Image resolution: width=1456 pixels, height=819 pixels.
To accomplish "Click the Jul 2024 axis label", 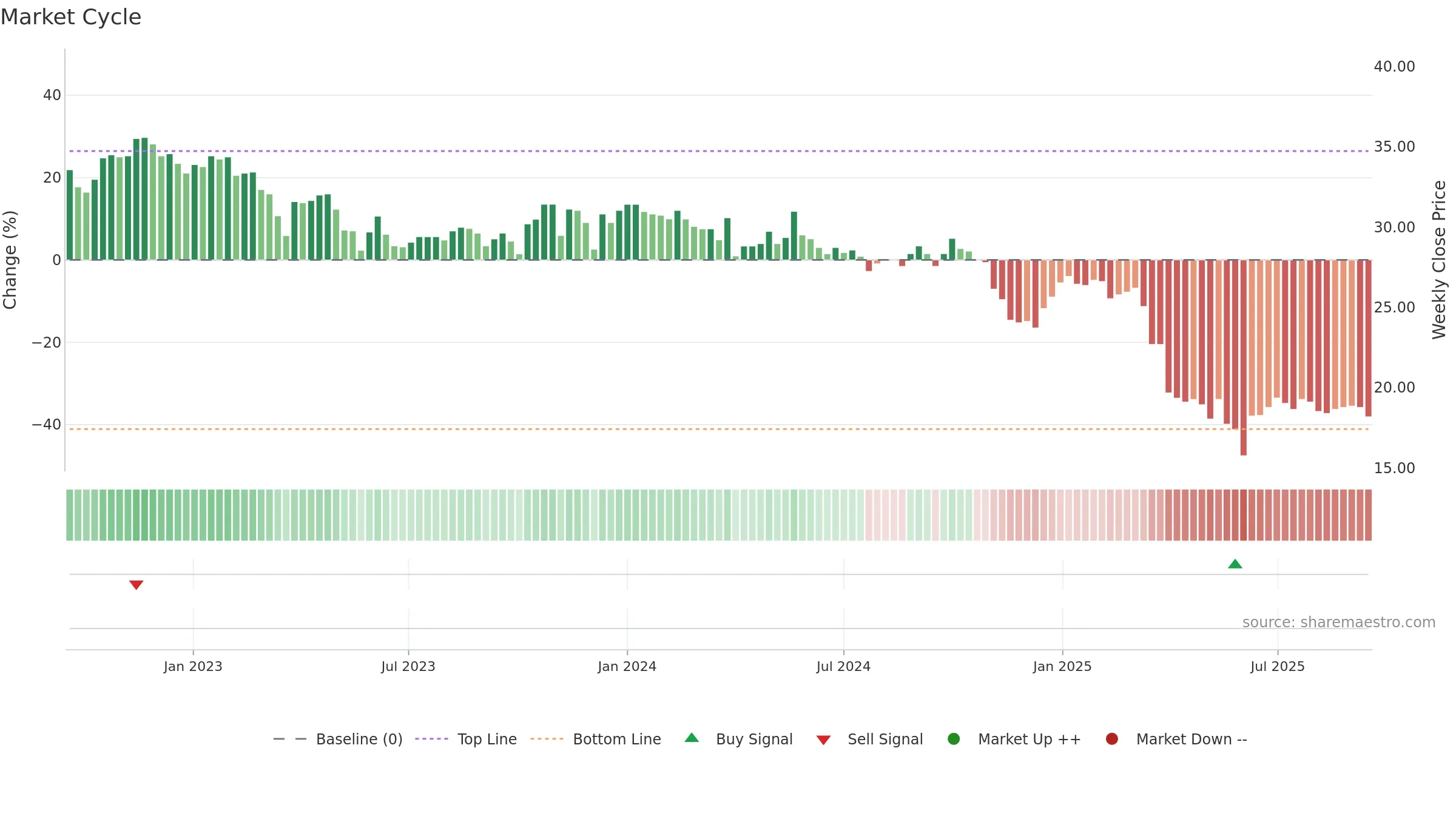I will 843,667.
